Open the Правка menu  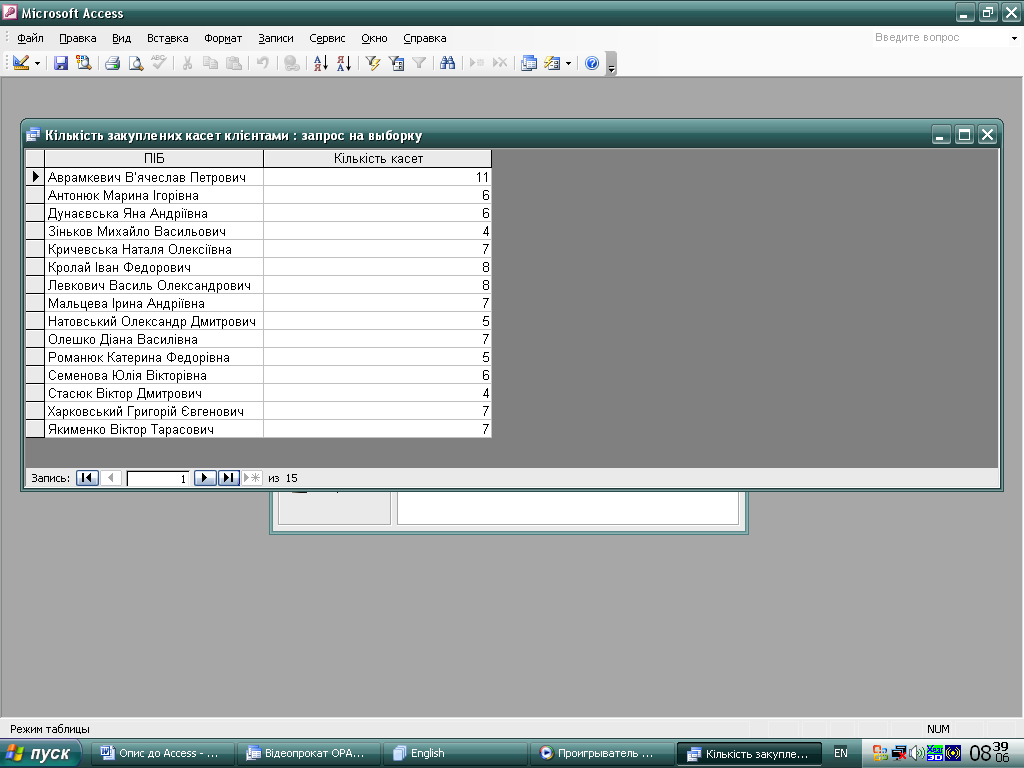click(x=78, y=38)
